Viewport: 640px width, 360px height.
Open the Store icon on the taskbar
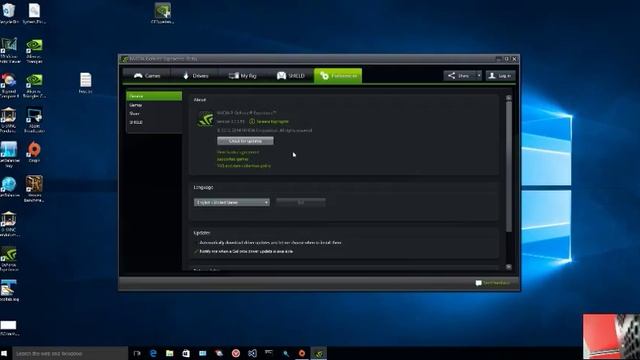pyautogui.click(x=186, y=353)
